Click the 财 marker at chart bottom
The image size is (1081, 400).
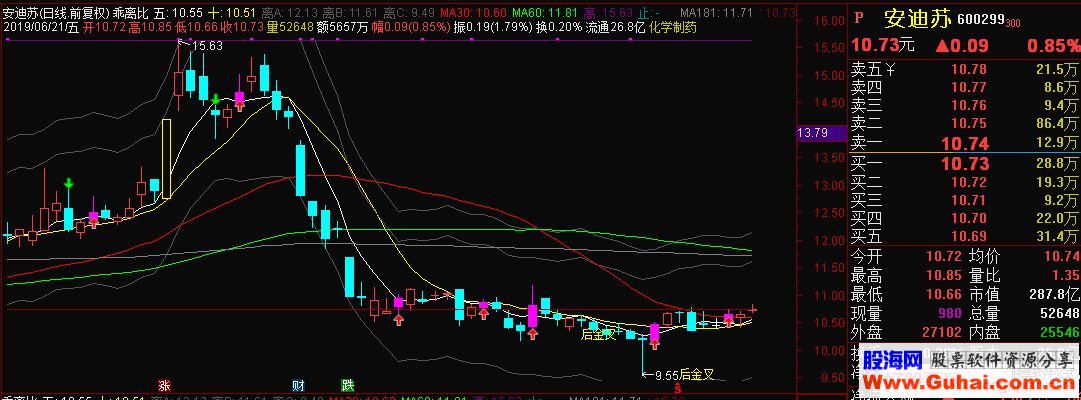pyautogui.click(x=298, y=385)
